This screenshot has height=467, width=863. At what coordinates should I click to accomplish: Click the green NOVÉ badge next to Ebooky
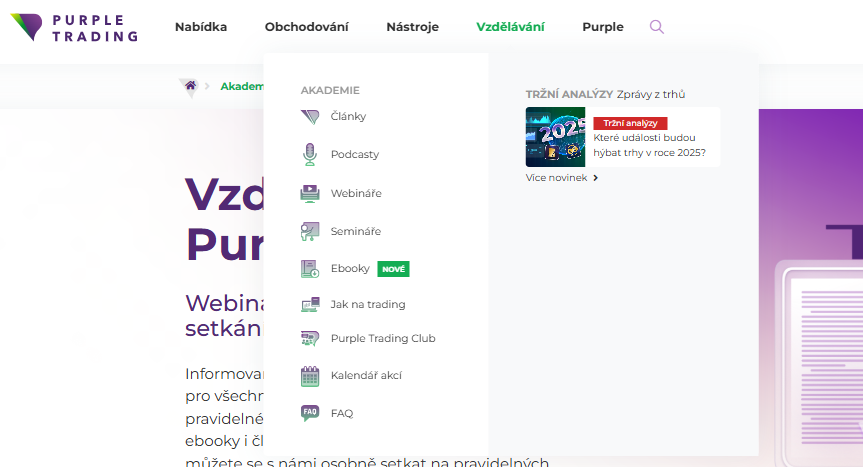393,269
